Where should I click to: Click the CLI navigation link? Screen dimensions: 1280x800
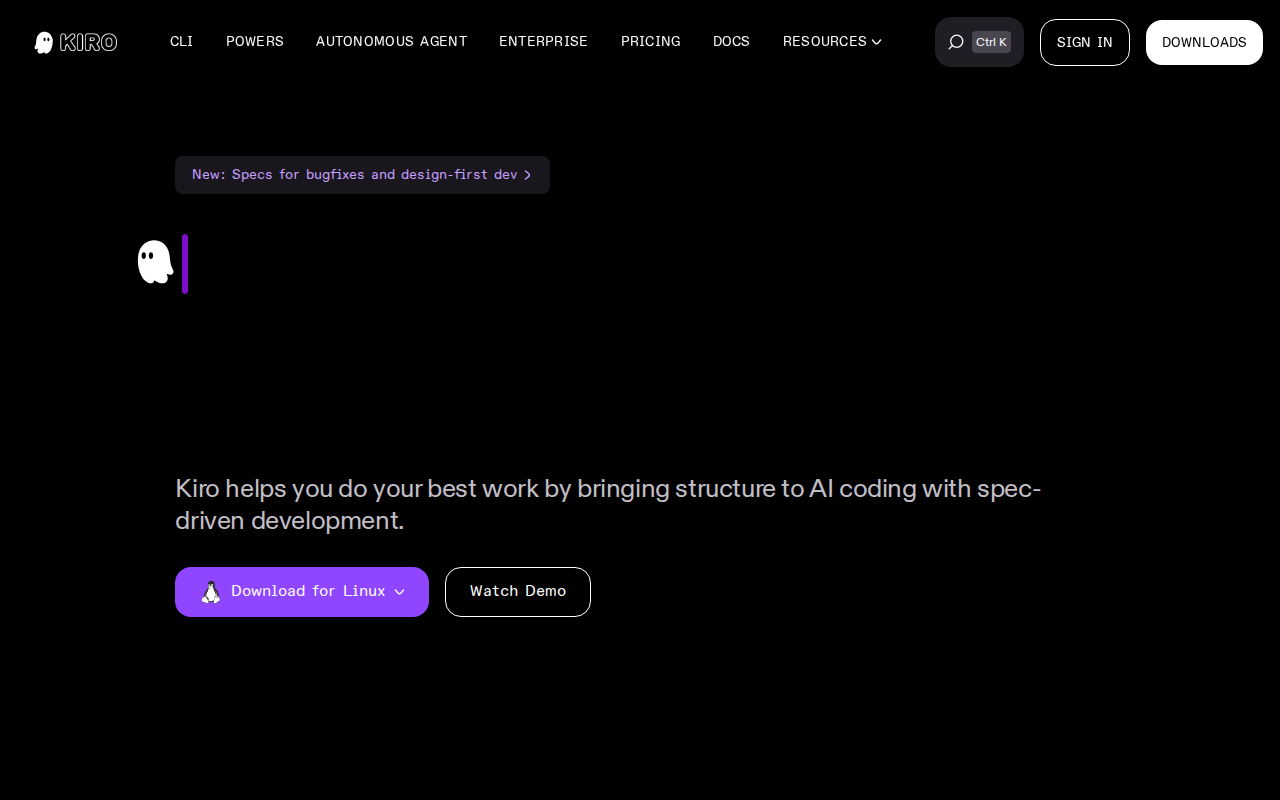click(181, 42)
